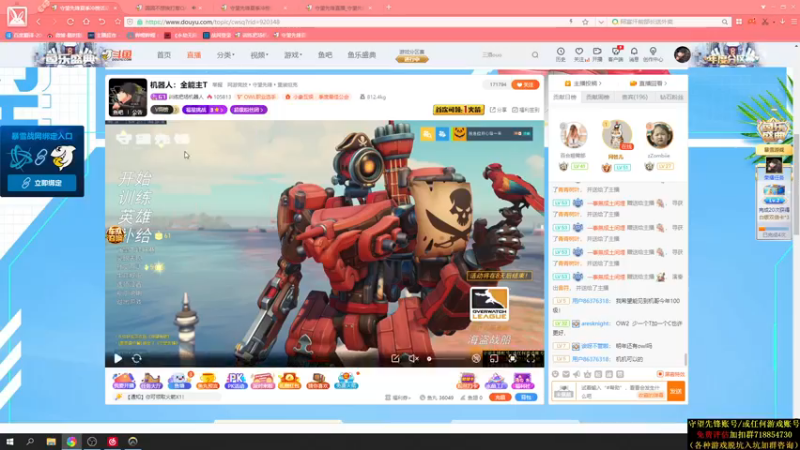The height and width of the screenshot is (450, 800).
Task: Click the blue 背包 backpack button
Action: coord(526,397)
